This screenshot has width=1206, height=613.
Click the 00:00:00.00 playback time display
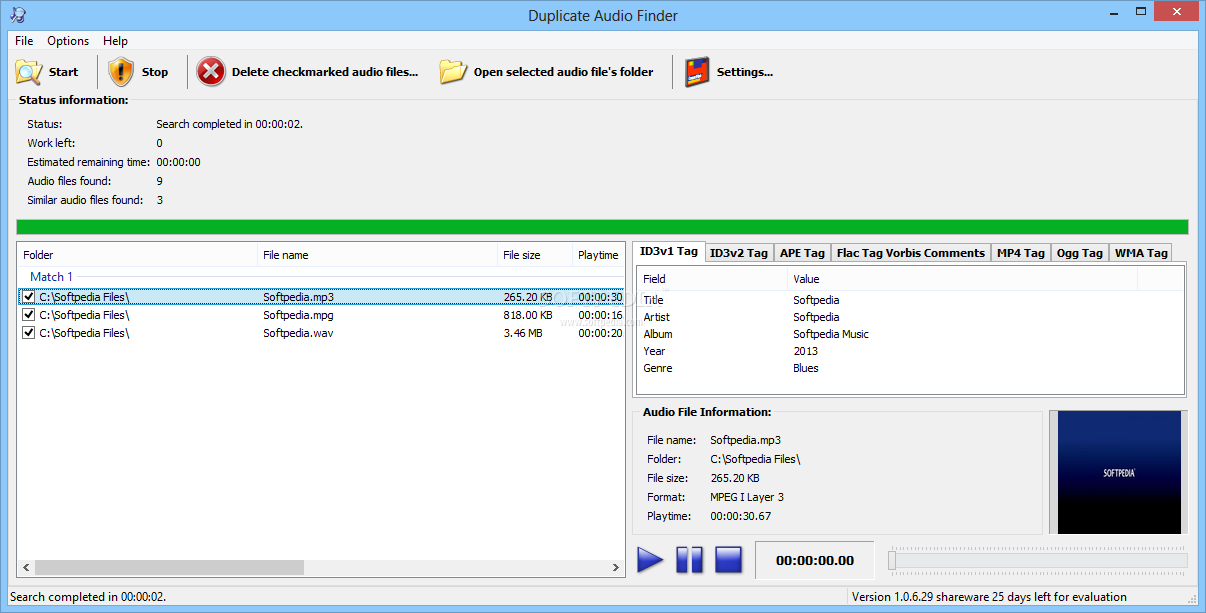click(x=814, y=561)
